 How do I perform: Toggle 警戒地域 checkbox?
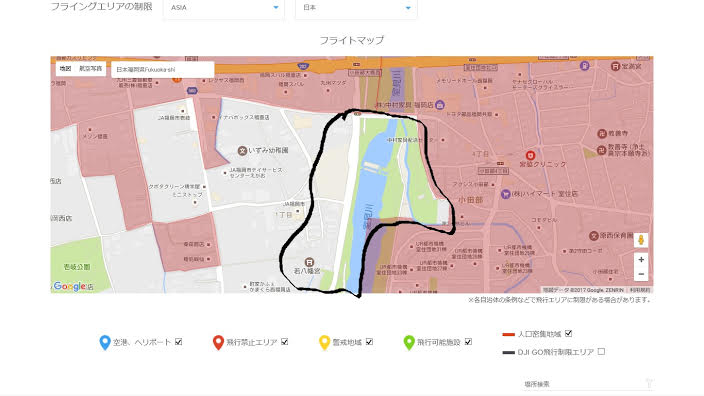coord(369,342)
